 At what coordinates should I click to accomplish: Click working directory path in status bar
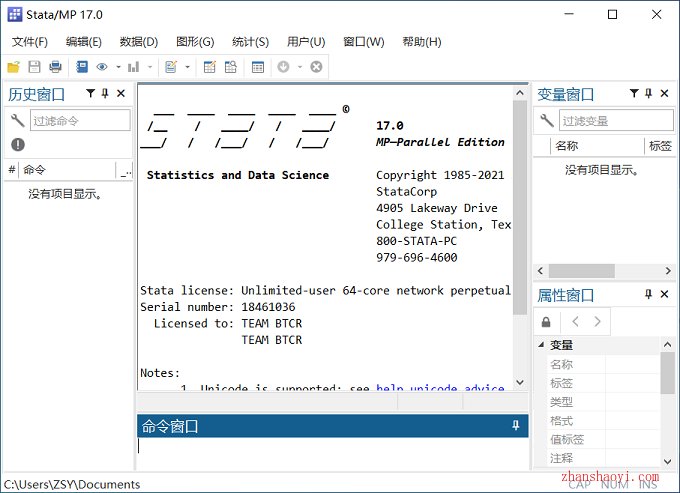point(72,484)
